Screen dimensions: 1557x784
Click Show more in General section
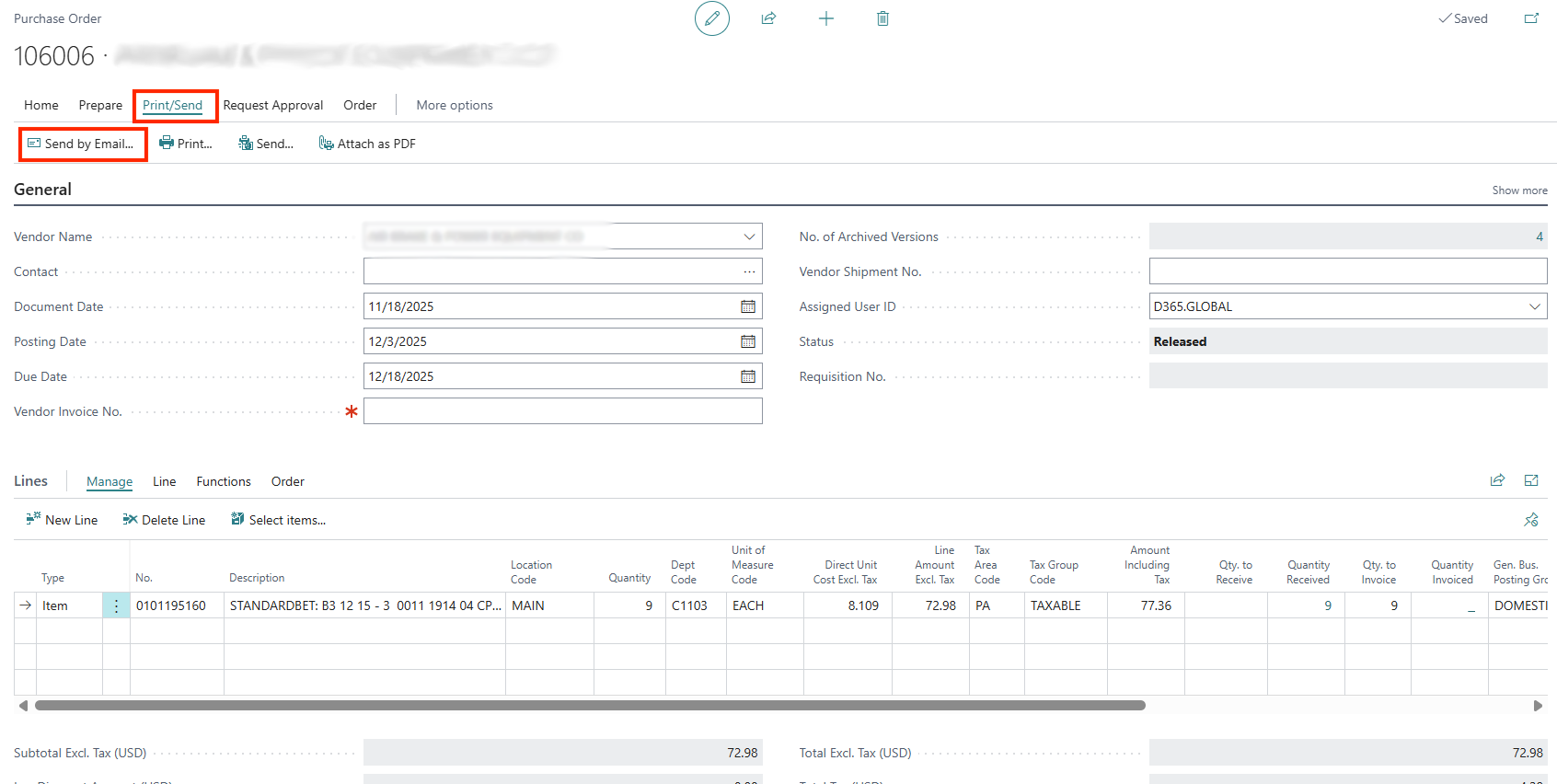1519,190
